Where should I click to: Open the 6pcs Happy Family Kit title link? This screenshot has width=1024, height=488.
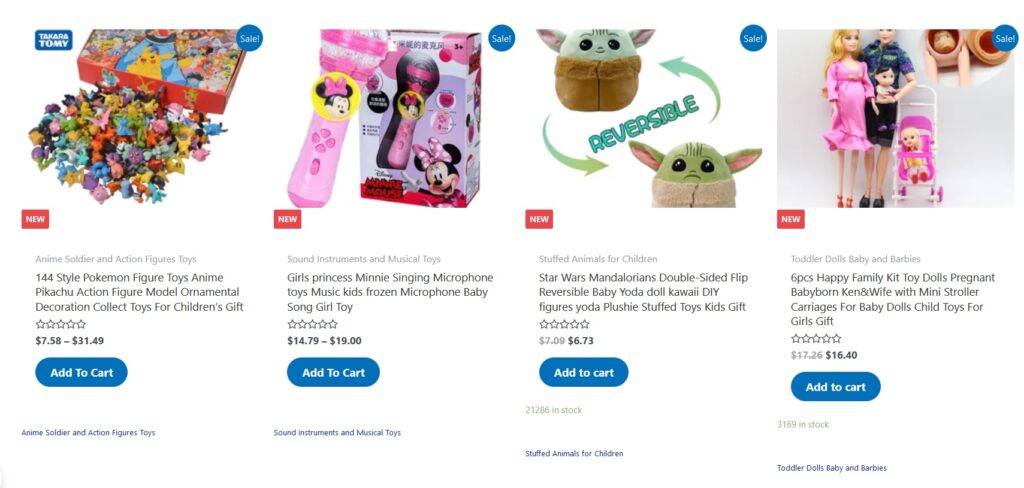(x=893, y=299)
